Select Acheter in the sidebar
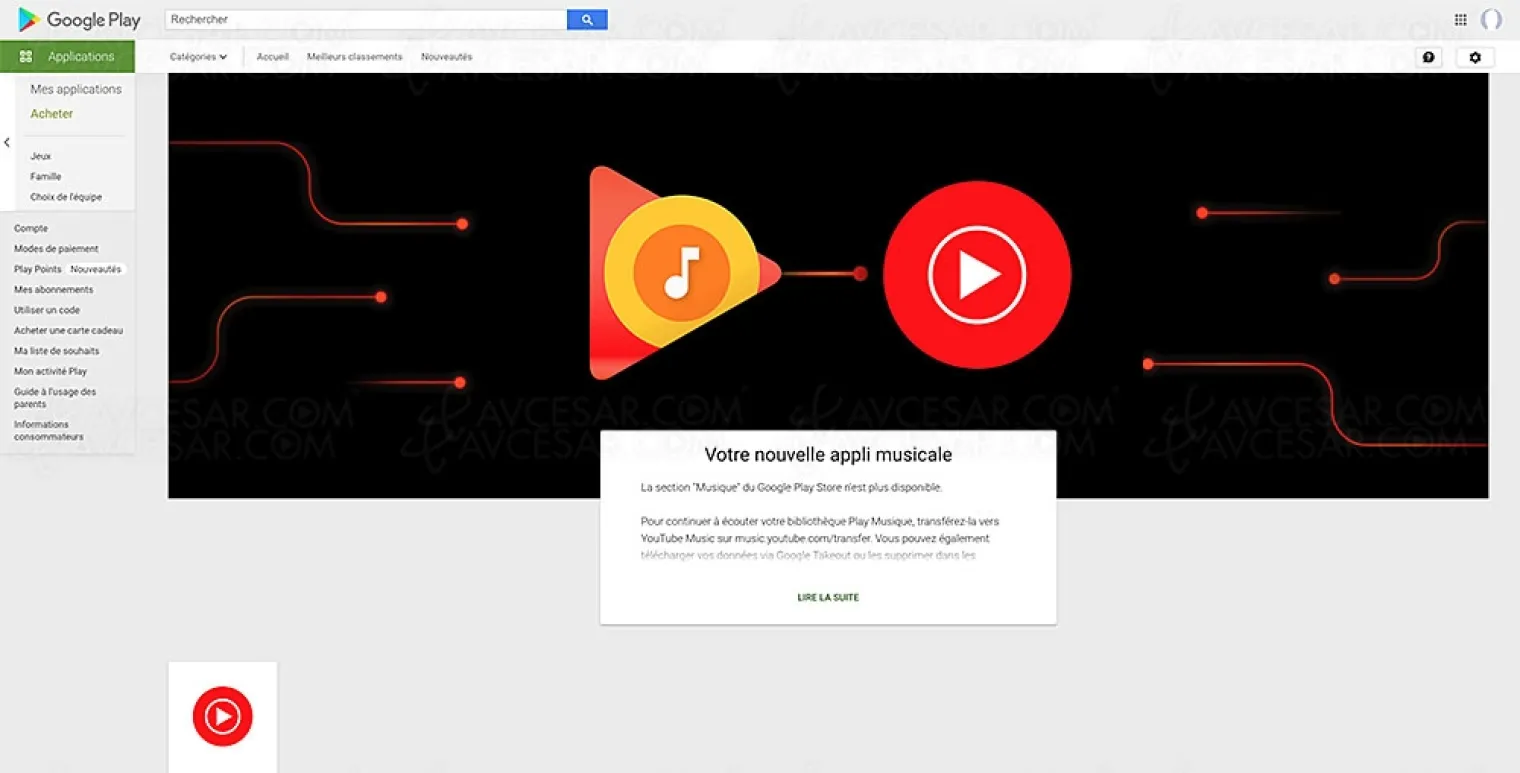 [x=52, y=114]
